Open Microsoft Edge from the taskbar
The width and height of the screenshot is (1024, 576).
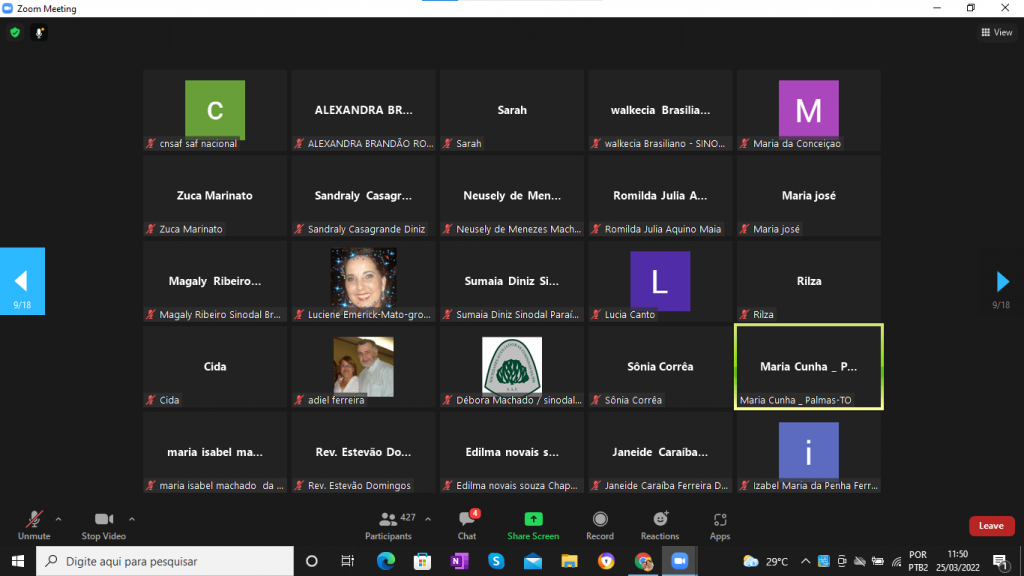point(385,561)
